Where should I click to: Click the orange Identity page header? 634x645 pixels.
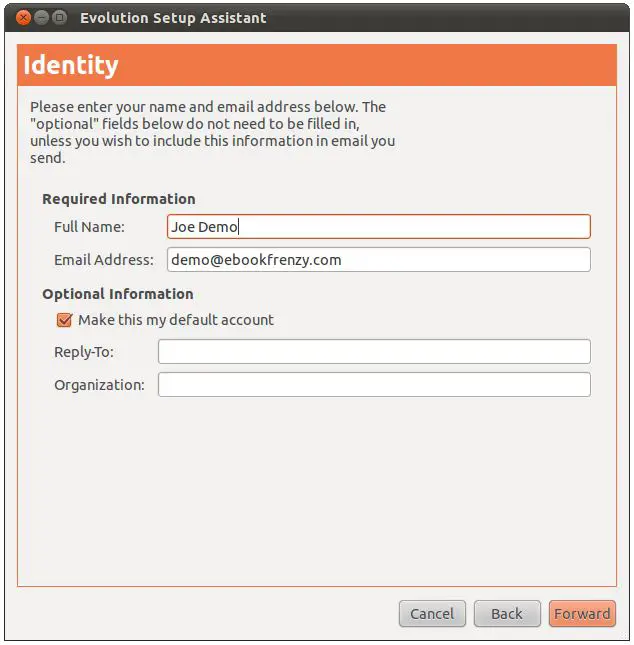tap(317, 66)
